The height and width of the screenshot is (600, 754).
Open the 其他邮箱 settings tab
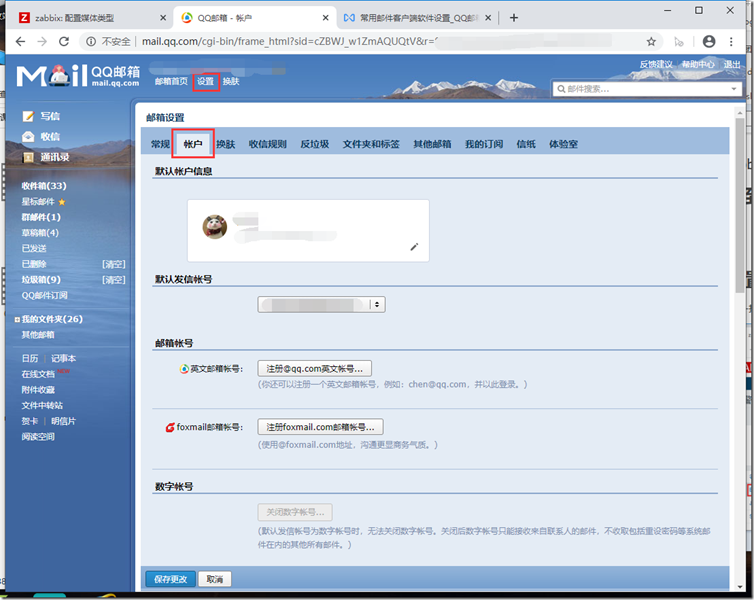click(432, 144)
